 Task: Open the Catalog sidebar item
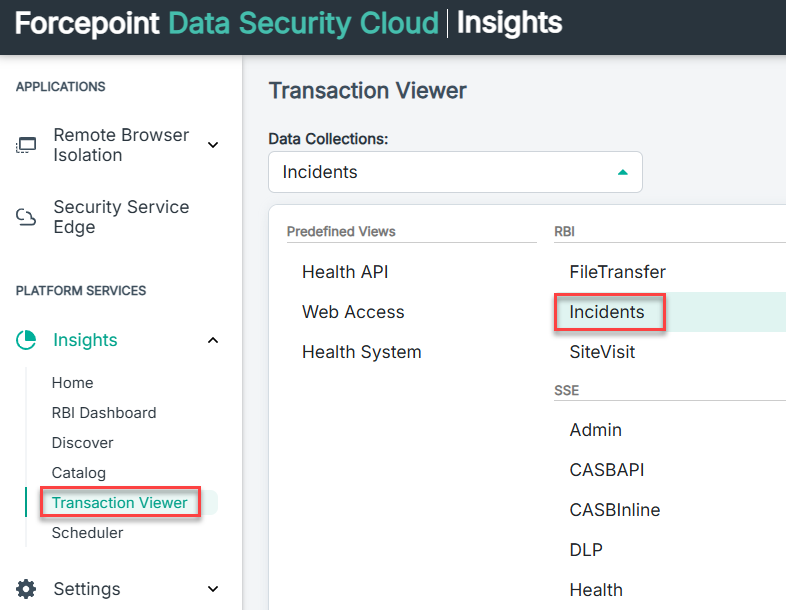tap(79, 473)
